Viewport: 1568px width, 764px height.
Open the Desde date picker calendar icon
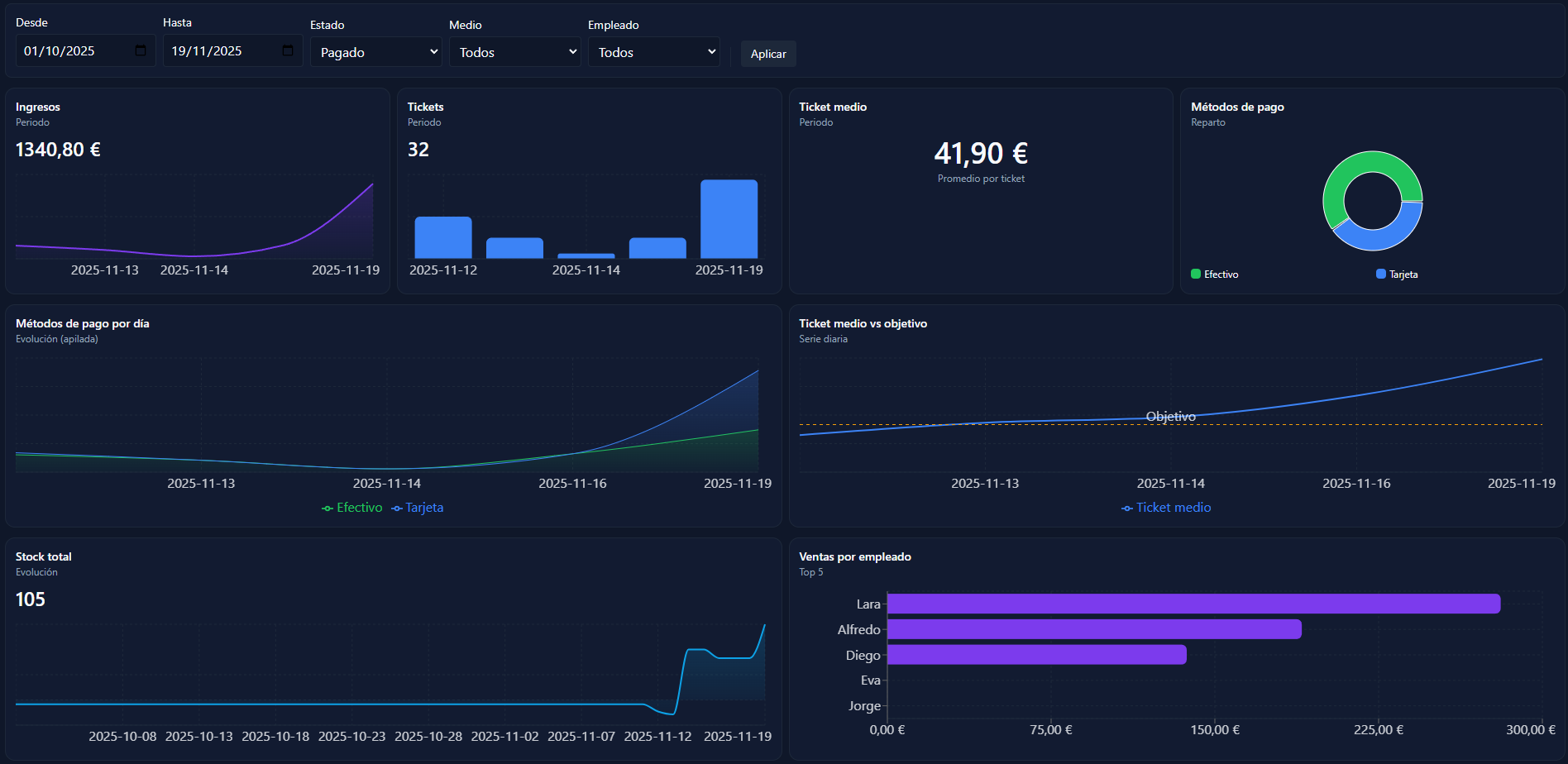click(x=141, y=50)
